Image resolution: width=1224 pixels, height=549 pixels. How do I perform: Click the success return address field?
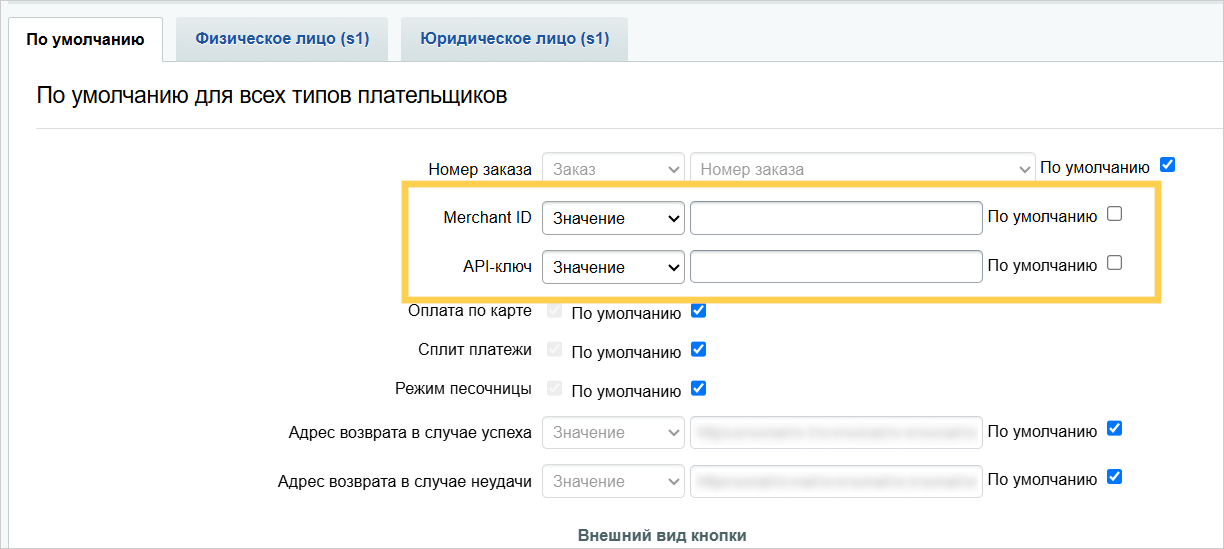point(835,433)
